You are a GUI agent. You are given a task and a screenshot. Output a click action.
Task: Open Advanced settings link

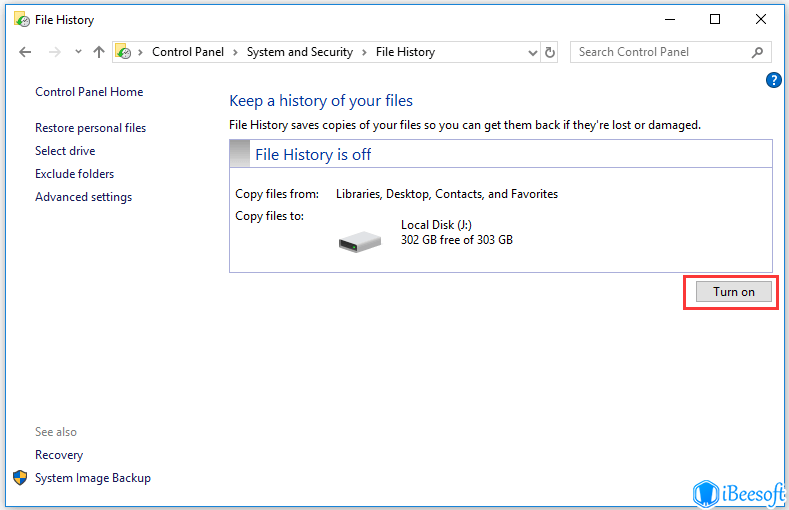point(84,197)
